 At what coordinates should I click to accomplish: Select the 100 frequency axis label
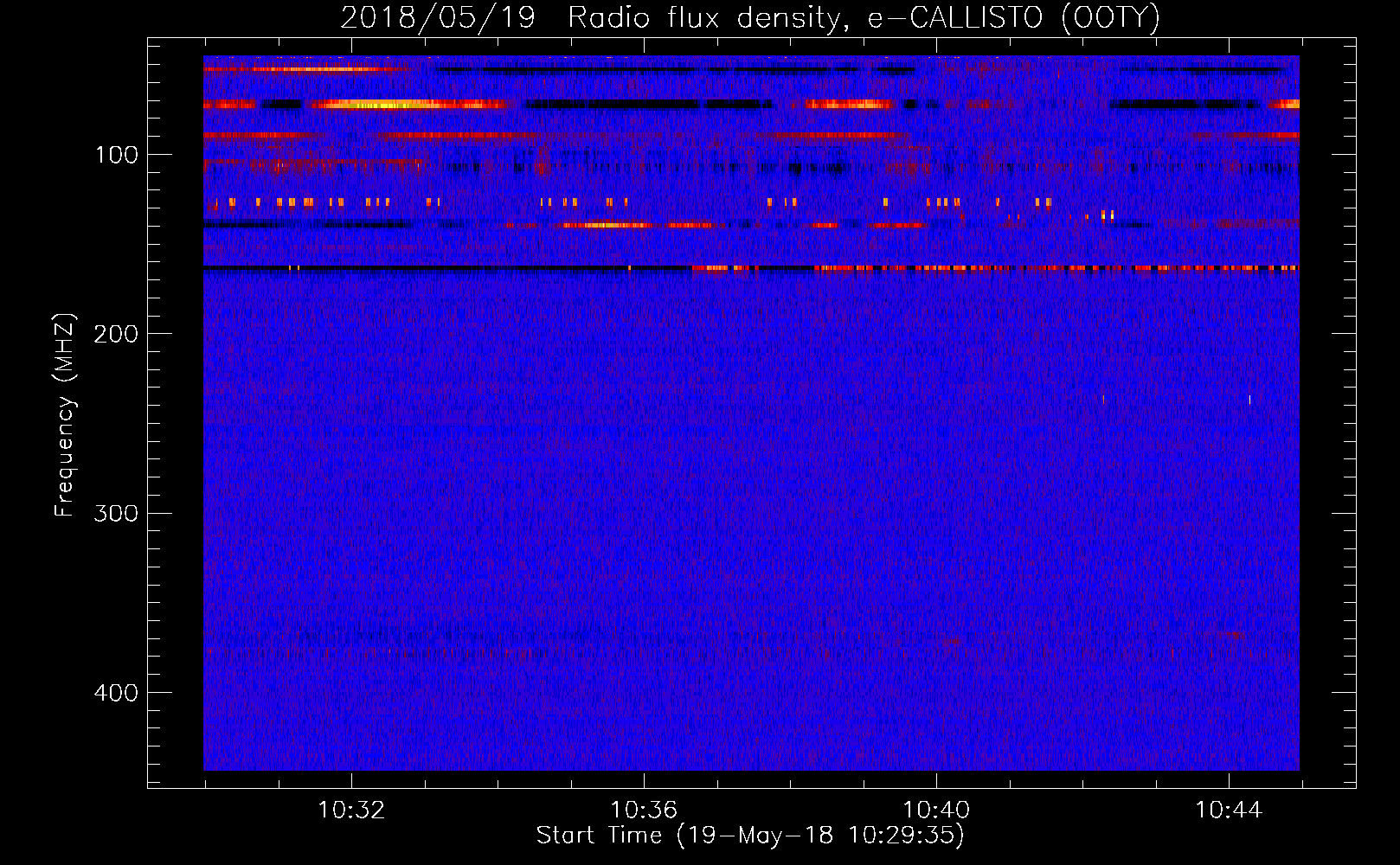(117, 156)
